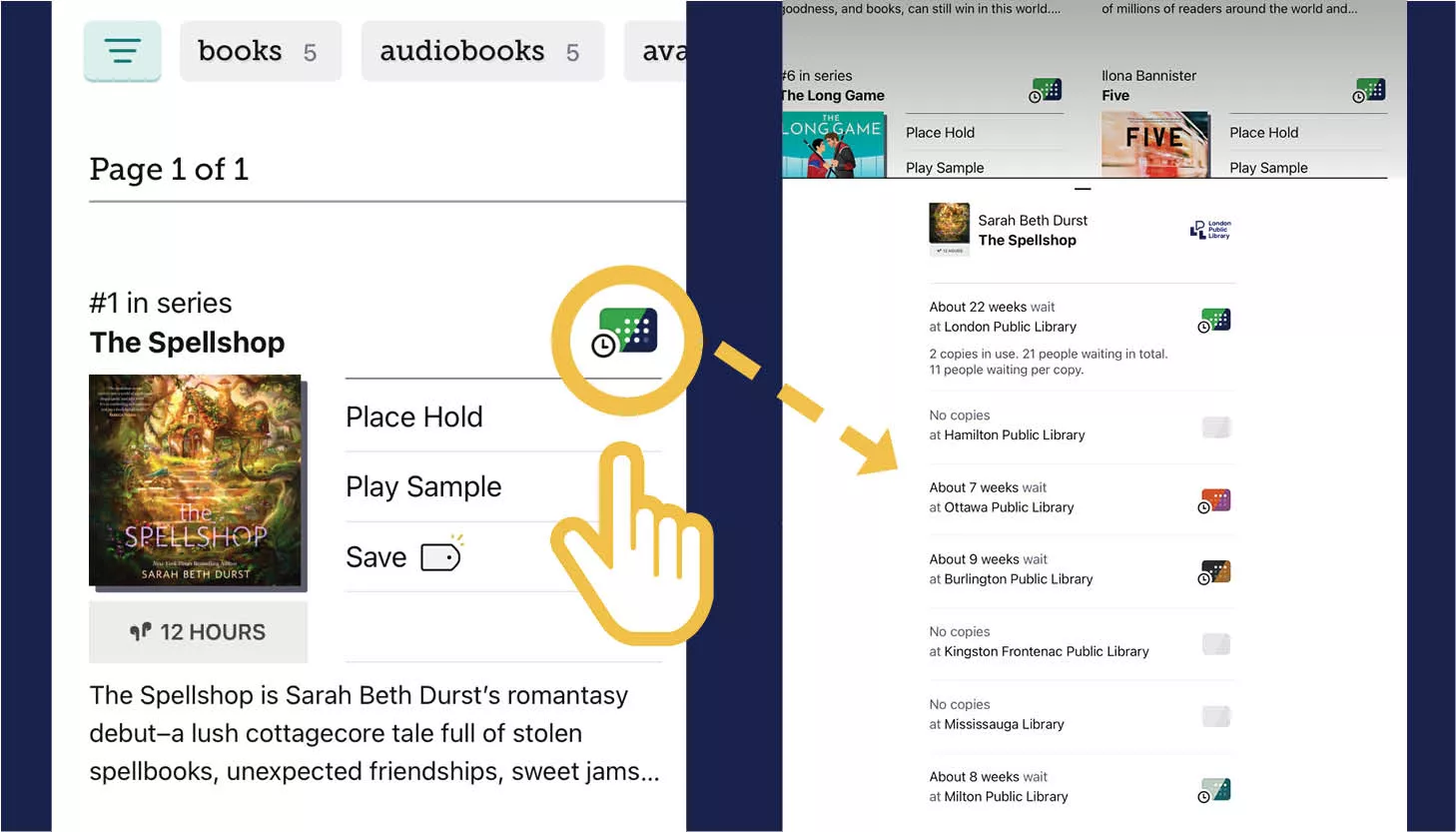Open The Long Game cover thumbnail
This screenshot has width=1456, height=832.
pos(834,145)
